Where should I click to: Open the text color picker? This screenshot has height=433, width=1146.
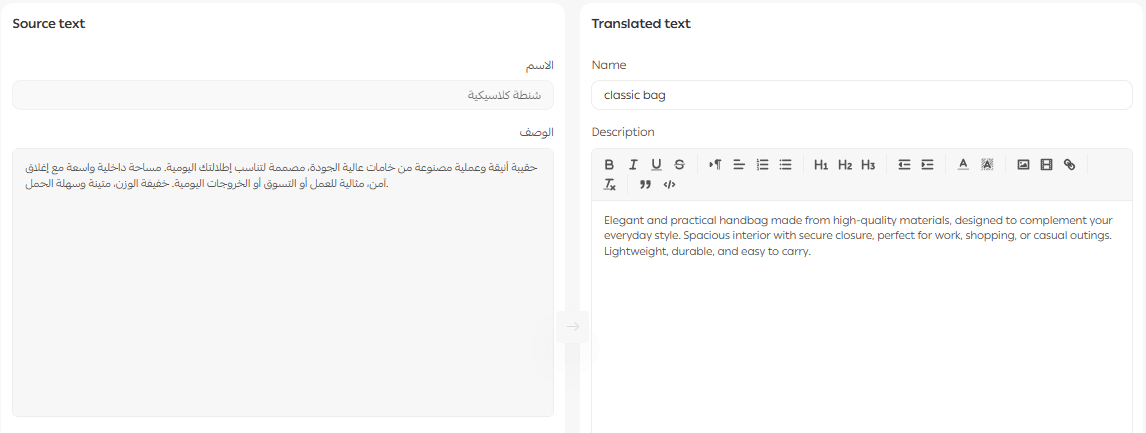point(963,165)
